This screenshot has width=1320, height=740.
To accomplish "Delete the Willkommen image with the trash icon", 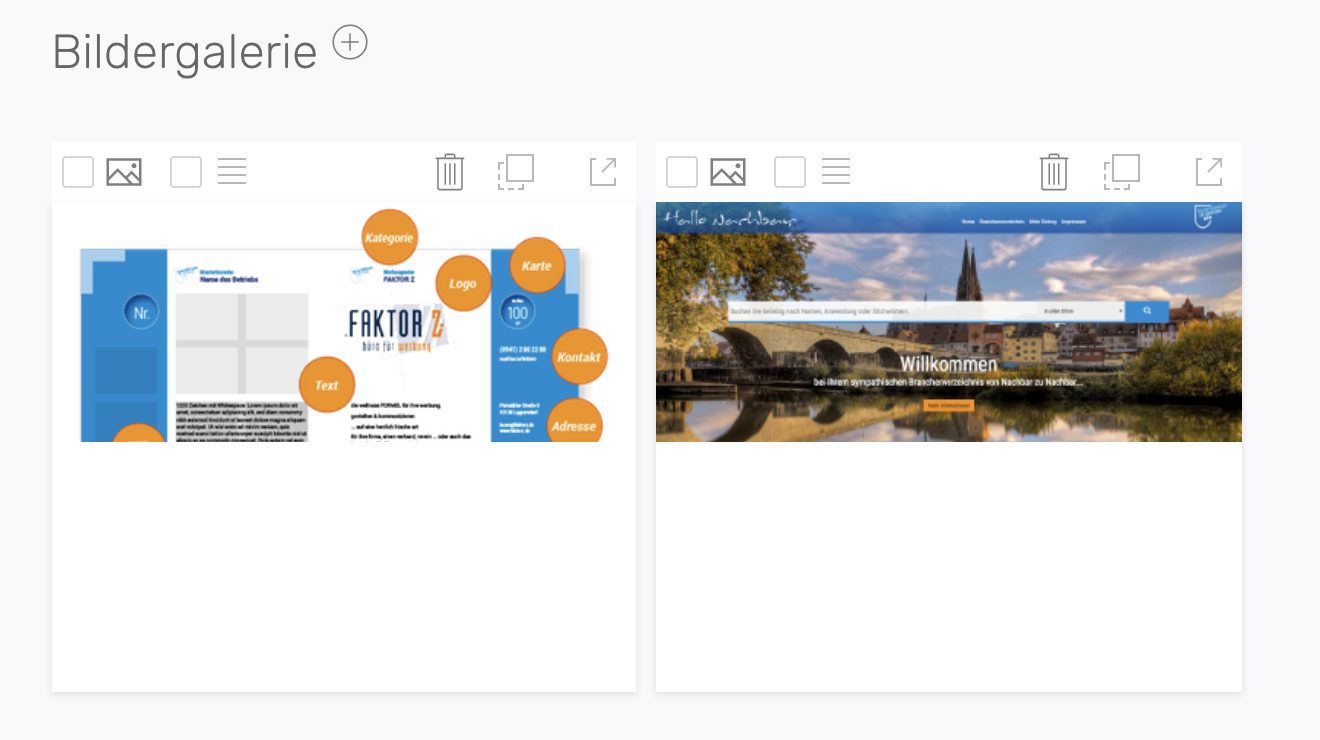I will pos(1054,172).
